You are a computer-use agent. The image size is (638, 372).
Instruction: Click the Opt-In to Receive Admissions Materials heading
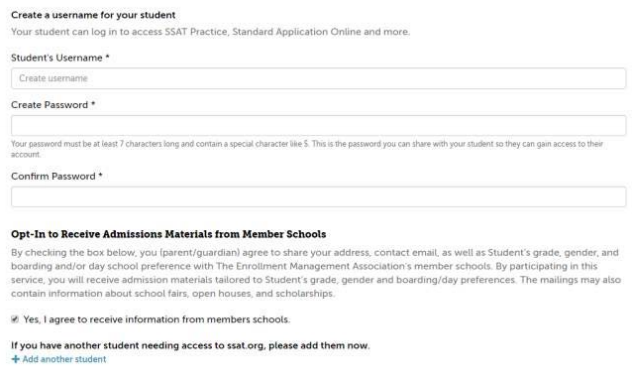168,234
